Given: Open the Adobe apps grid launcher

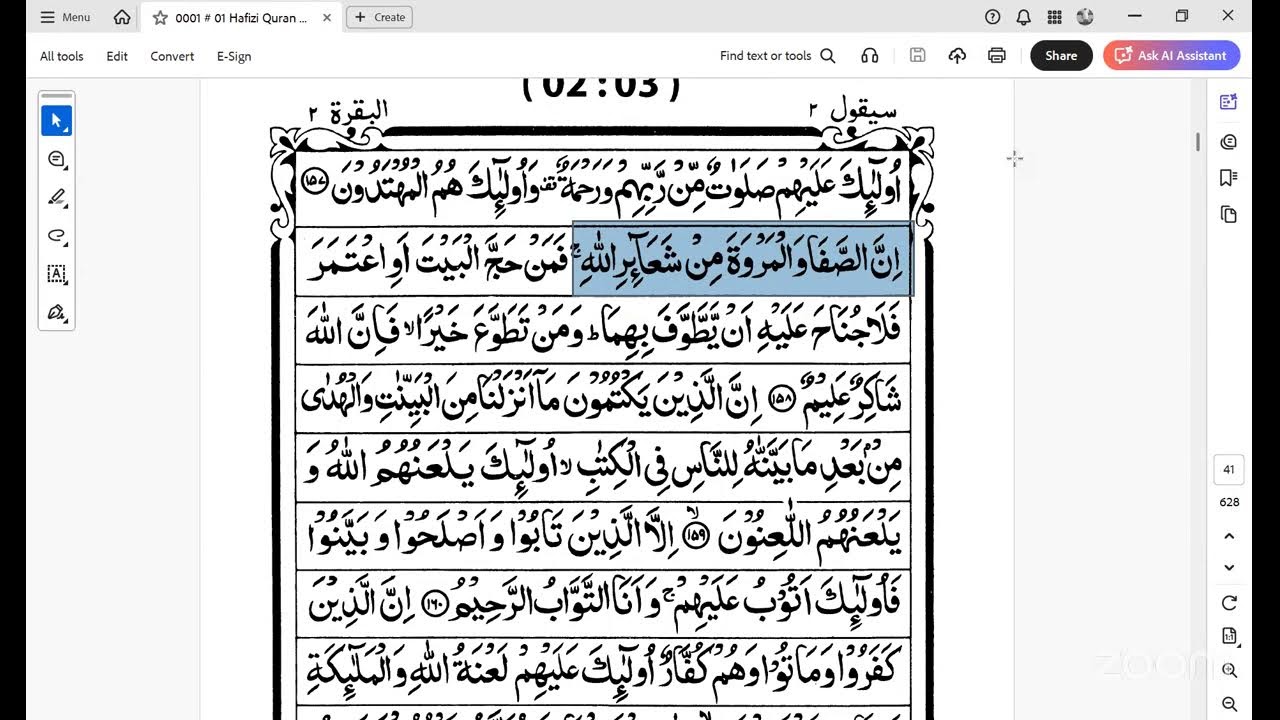Looking at the screenshot, I should click(x=1054, y=17).
